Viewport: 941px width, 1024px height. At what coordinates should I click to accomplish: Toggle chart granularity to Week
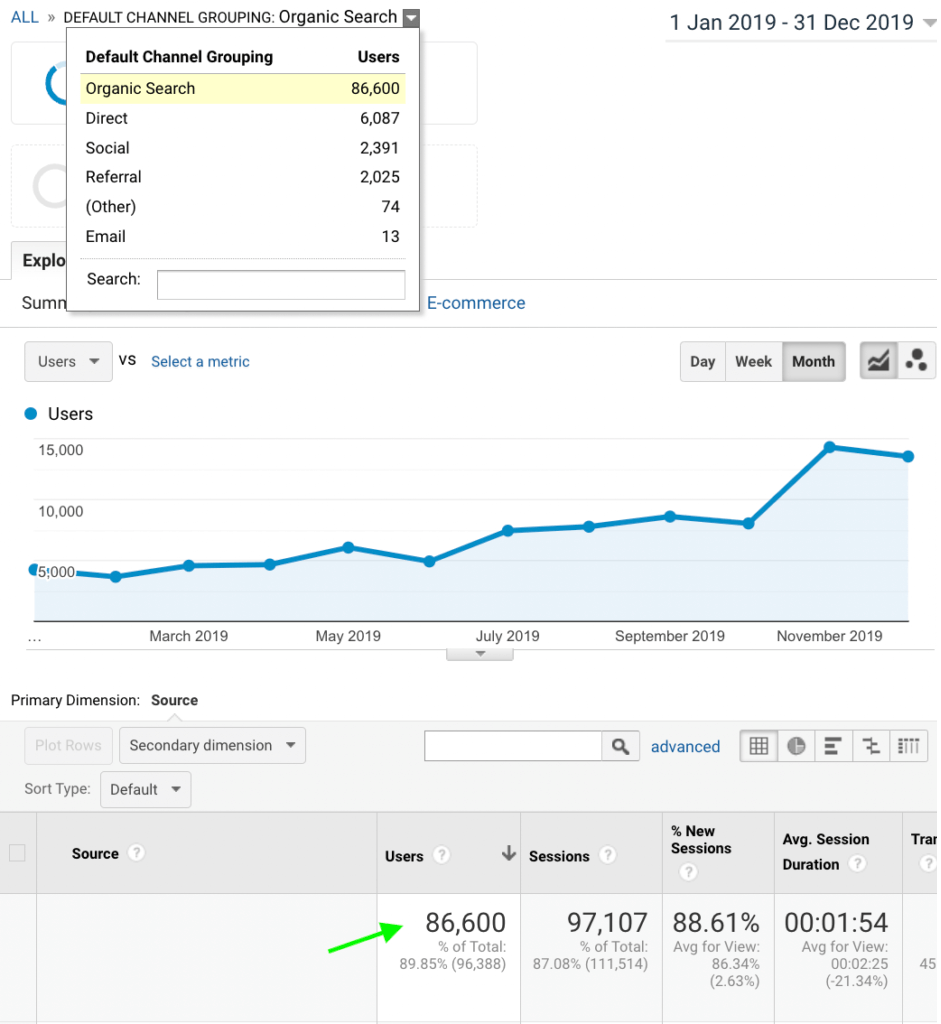753,362
